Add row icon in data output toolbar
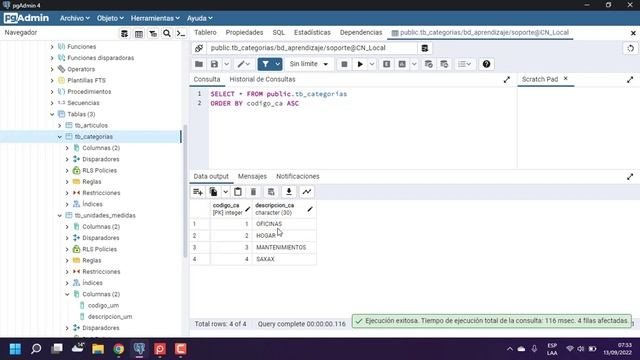Screen dimensions: 640x360 198,192
